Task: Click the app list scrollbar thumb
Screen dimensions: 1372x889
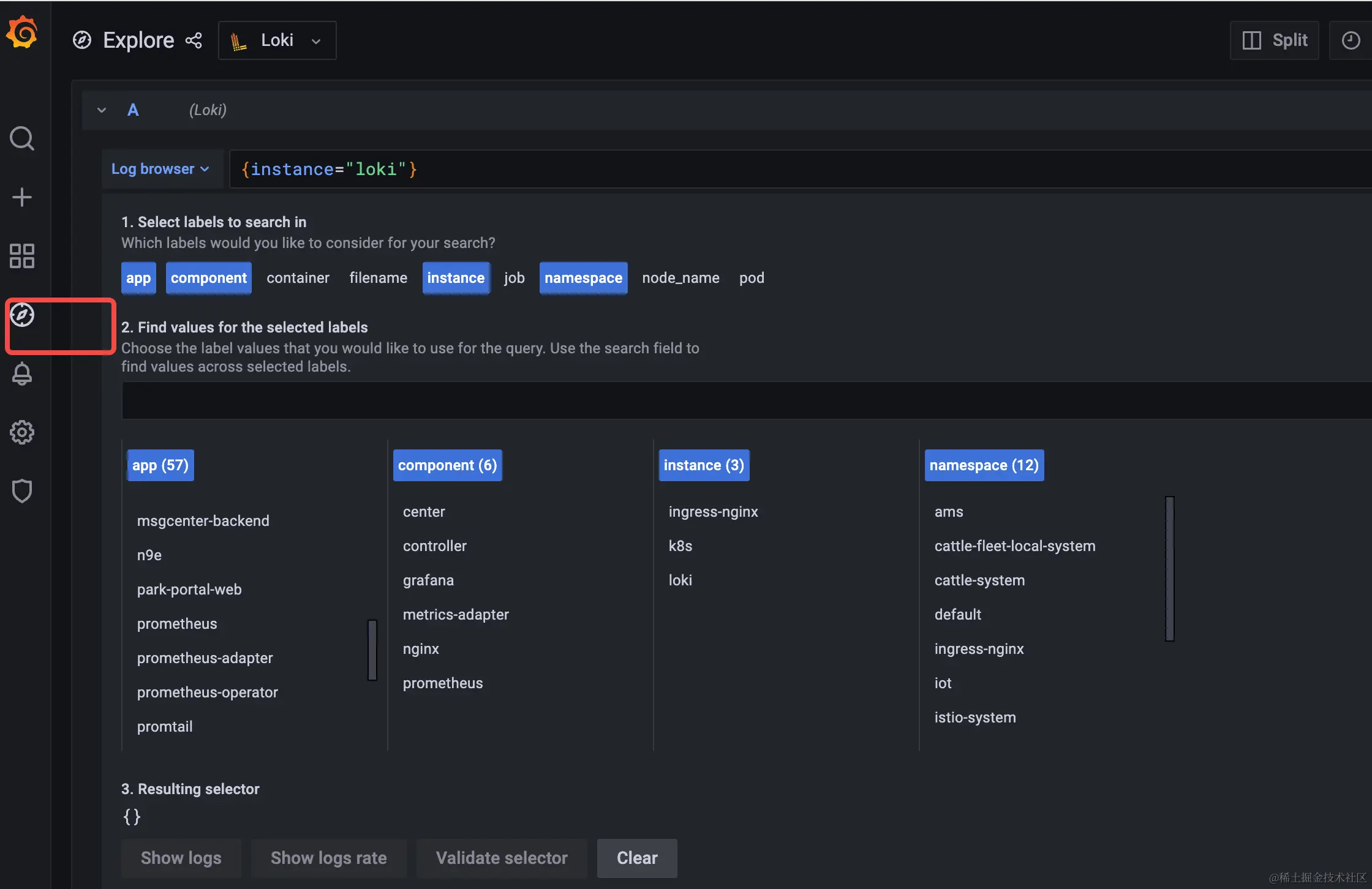Action: (372, 650)
